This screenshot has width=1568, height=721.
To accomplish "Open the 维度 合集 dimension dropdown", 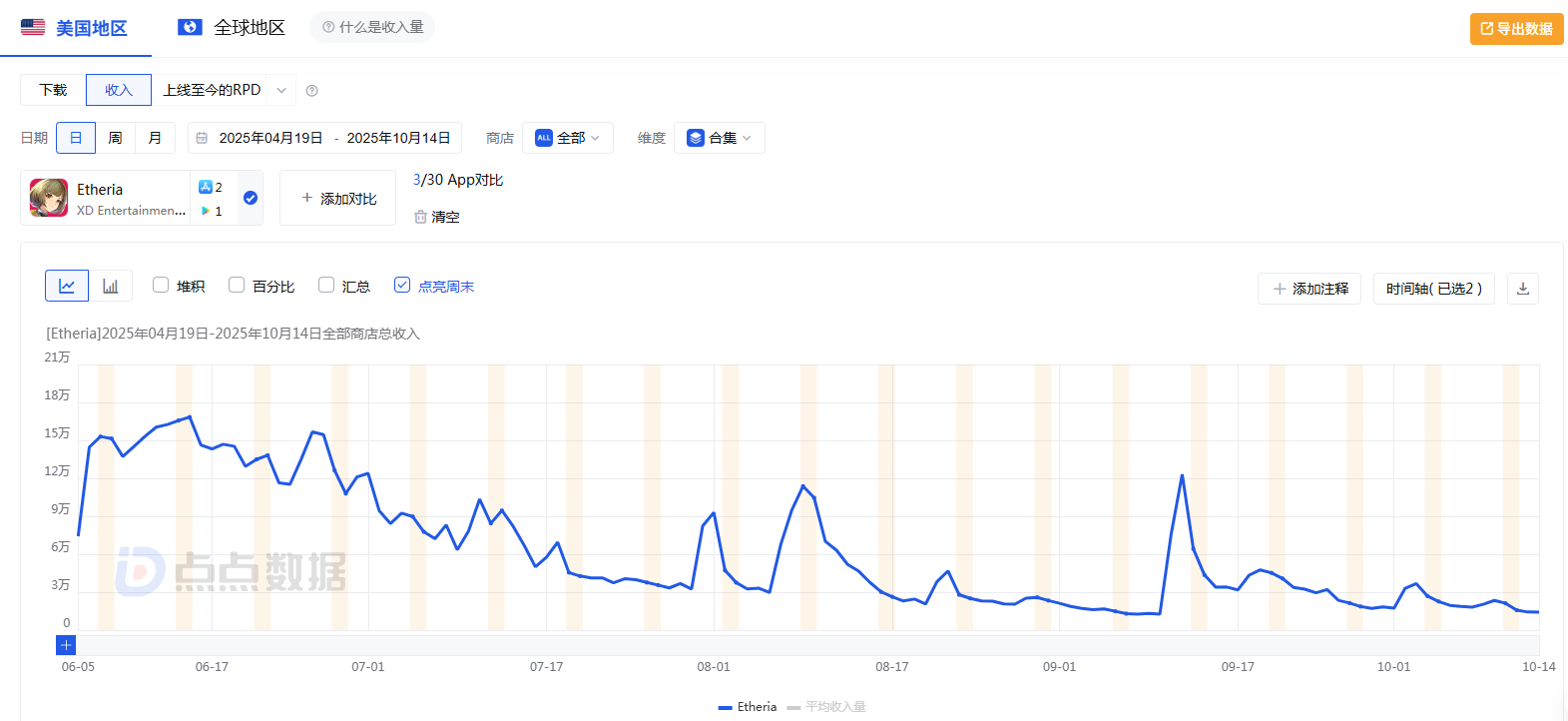I will click(x=719, y=138).
